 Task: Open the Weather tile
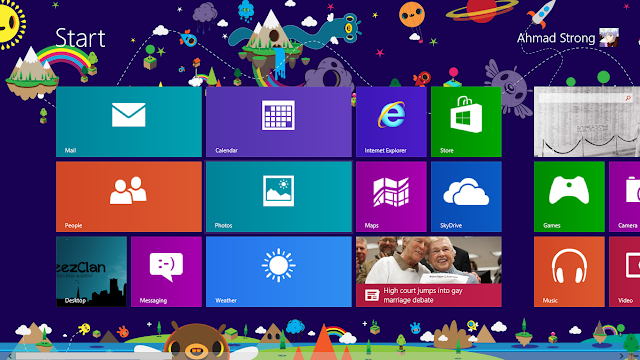click(x=279, y=271)
